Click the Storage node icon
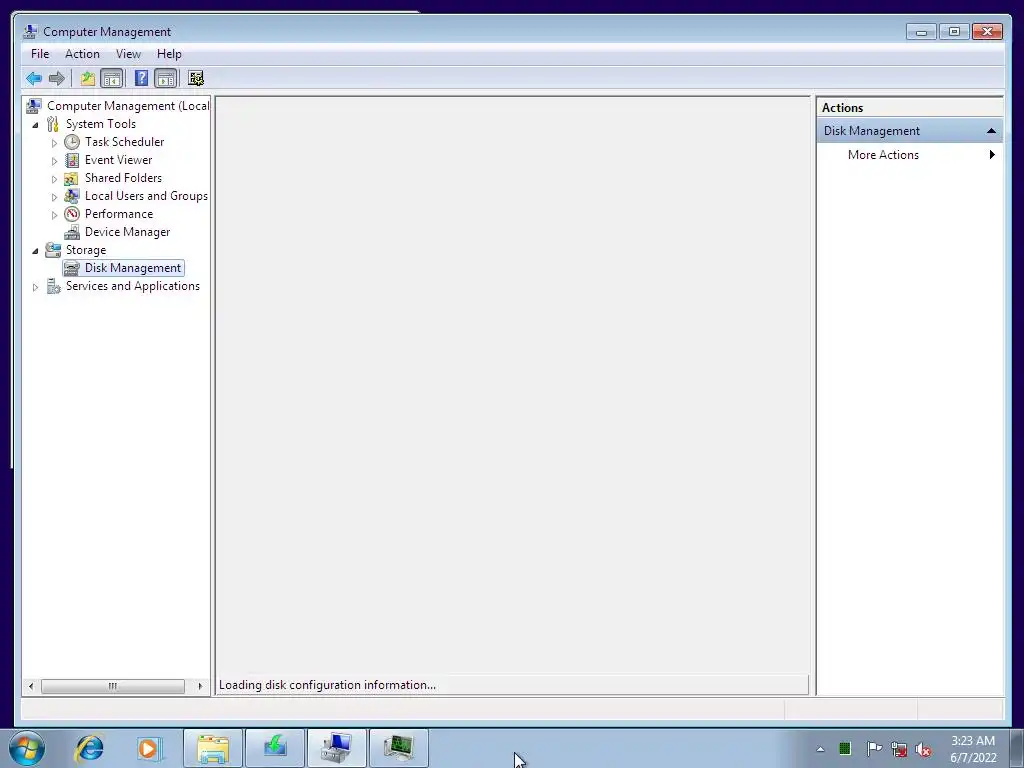This screenshot has height=768, width=1024. point(53,250)
